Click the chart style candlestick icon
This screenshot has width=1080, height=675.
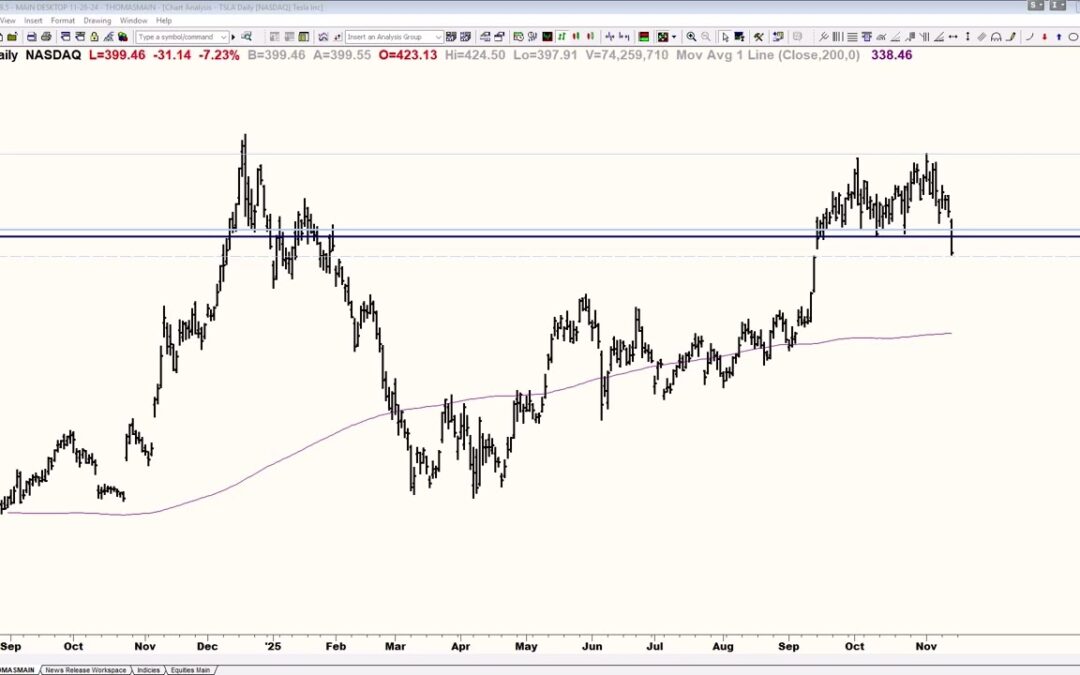[577, 36]
